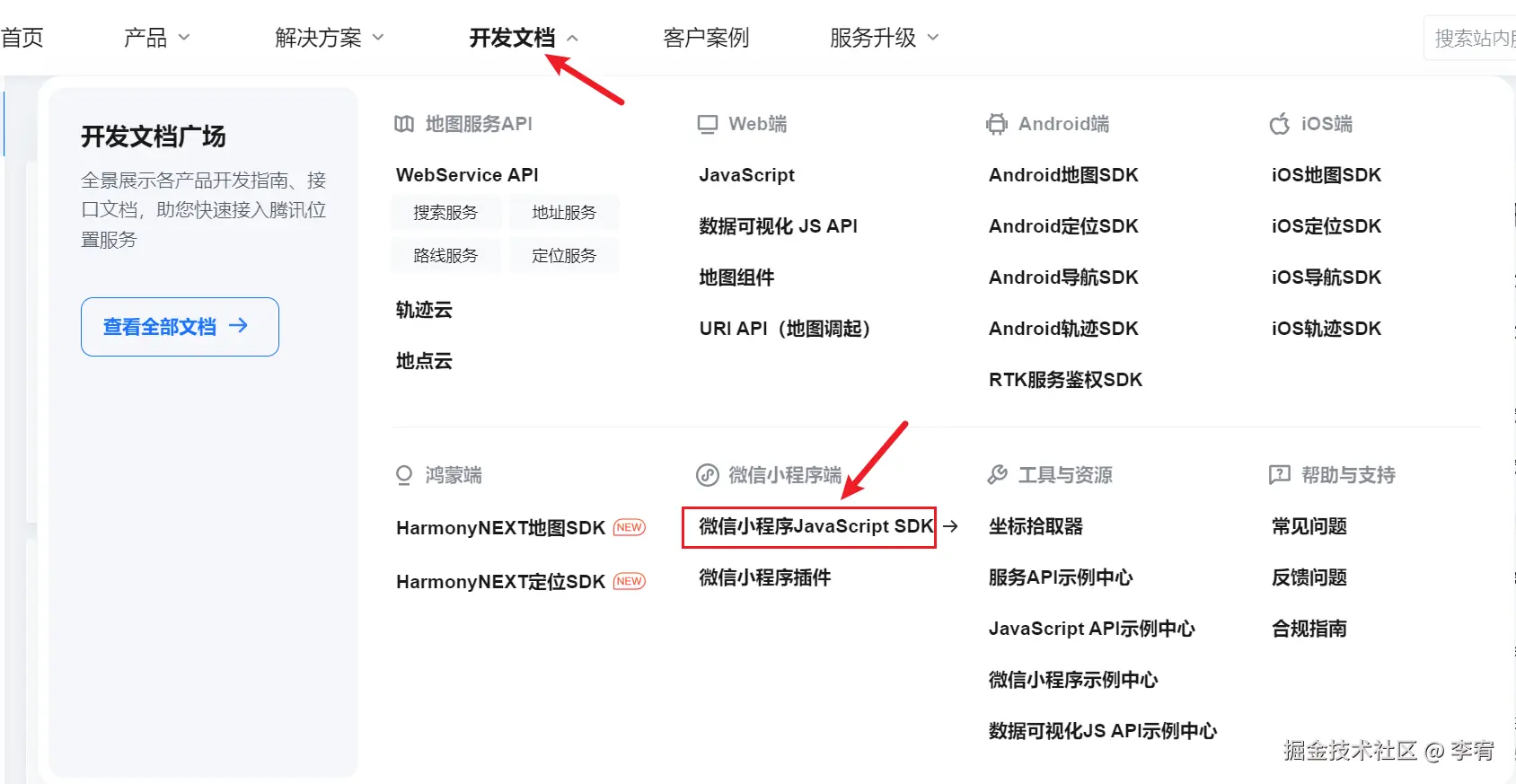Click the 地图服务API book icon

point(404,124)
